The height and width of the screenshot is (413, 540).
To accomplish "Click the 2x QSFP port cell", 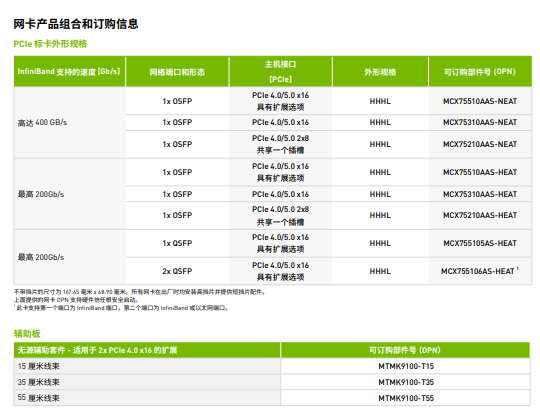I will [177, 271].
